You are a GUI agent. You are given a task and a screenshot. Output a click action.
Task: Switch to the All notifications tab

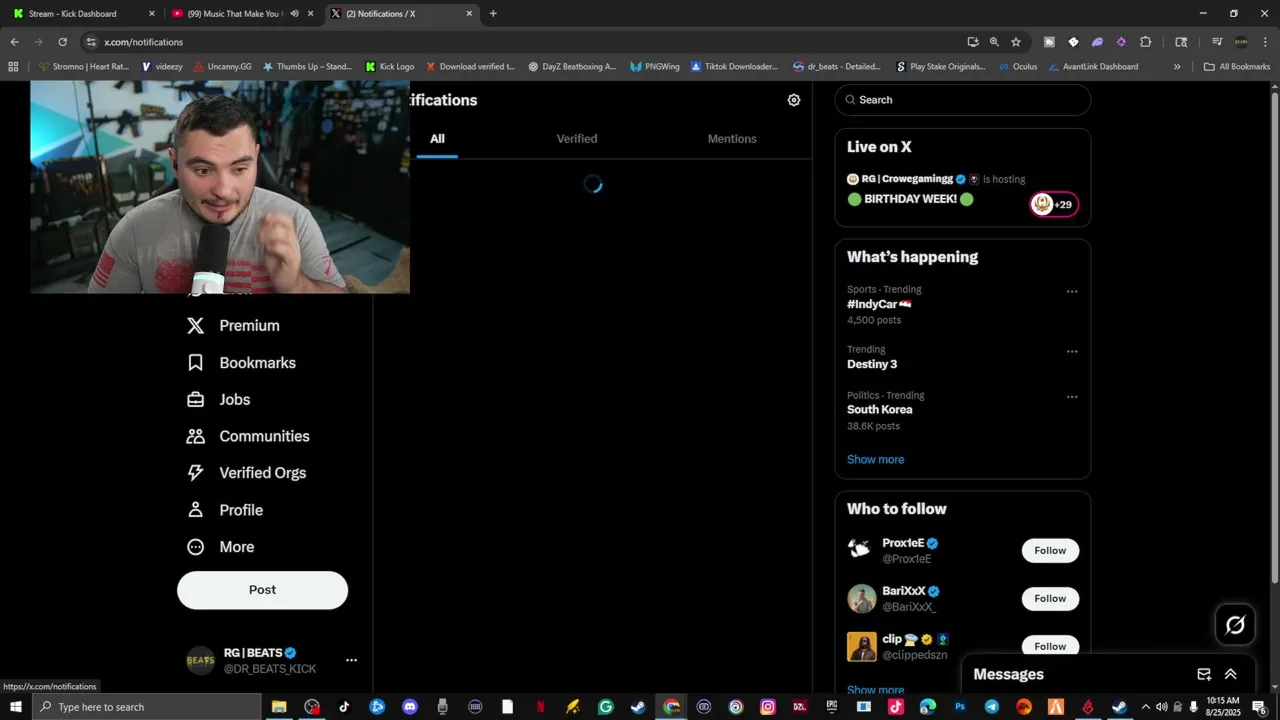437,139
